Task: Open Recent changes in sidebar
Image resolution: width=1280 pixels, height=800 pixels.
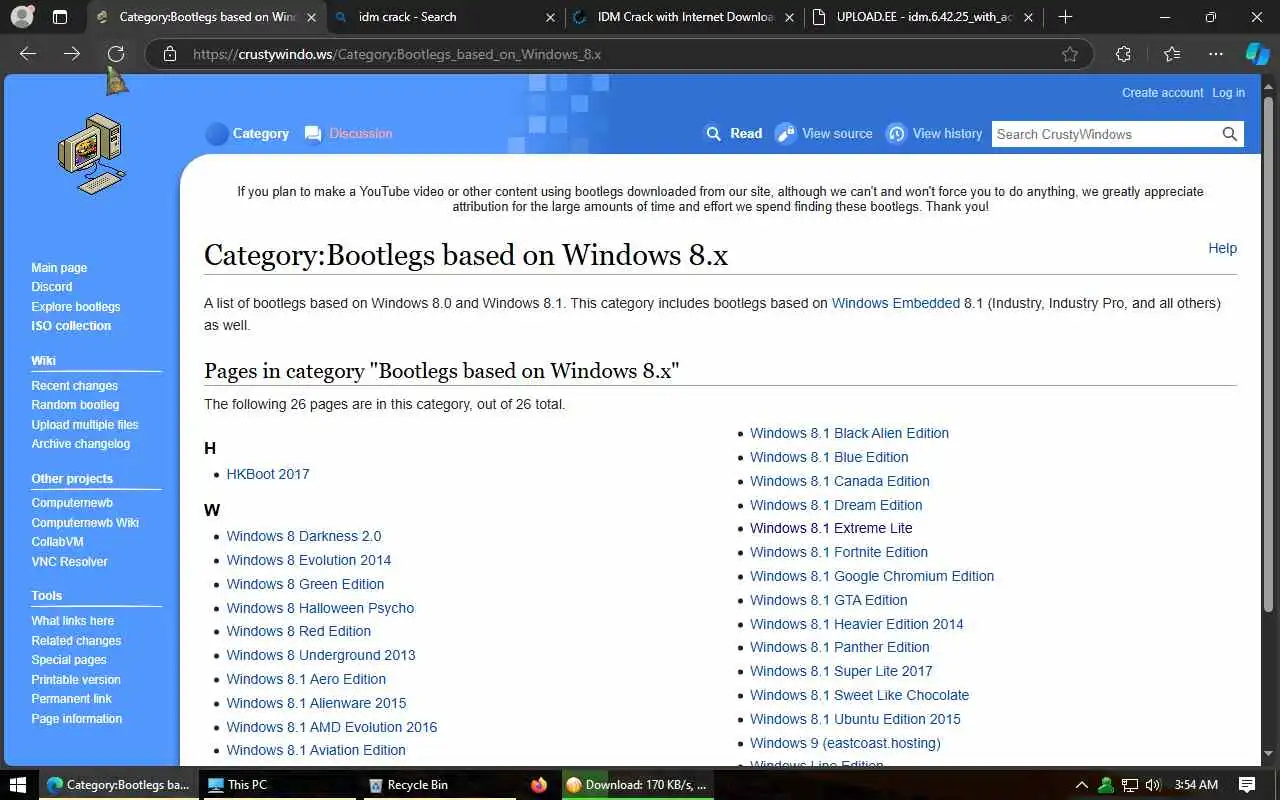Action: 74,386
